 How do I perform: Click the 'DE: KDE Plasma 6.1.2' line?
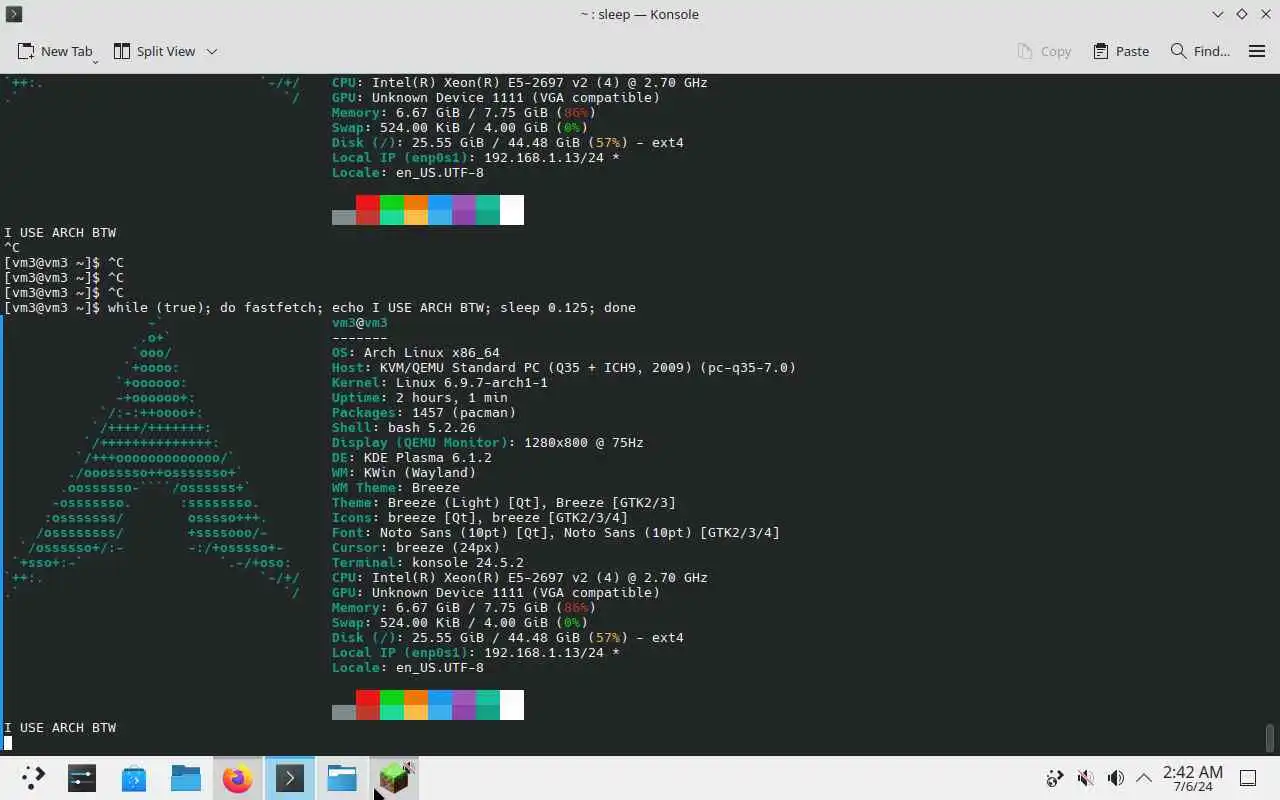click(x=412, y=457)
